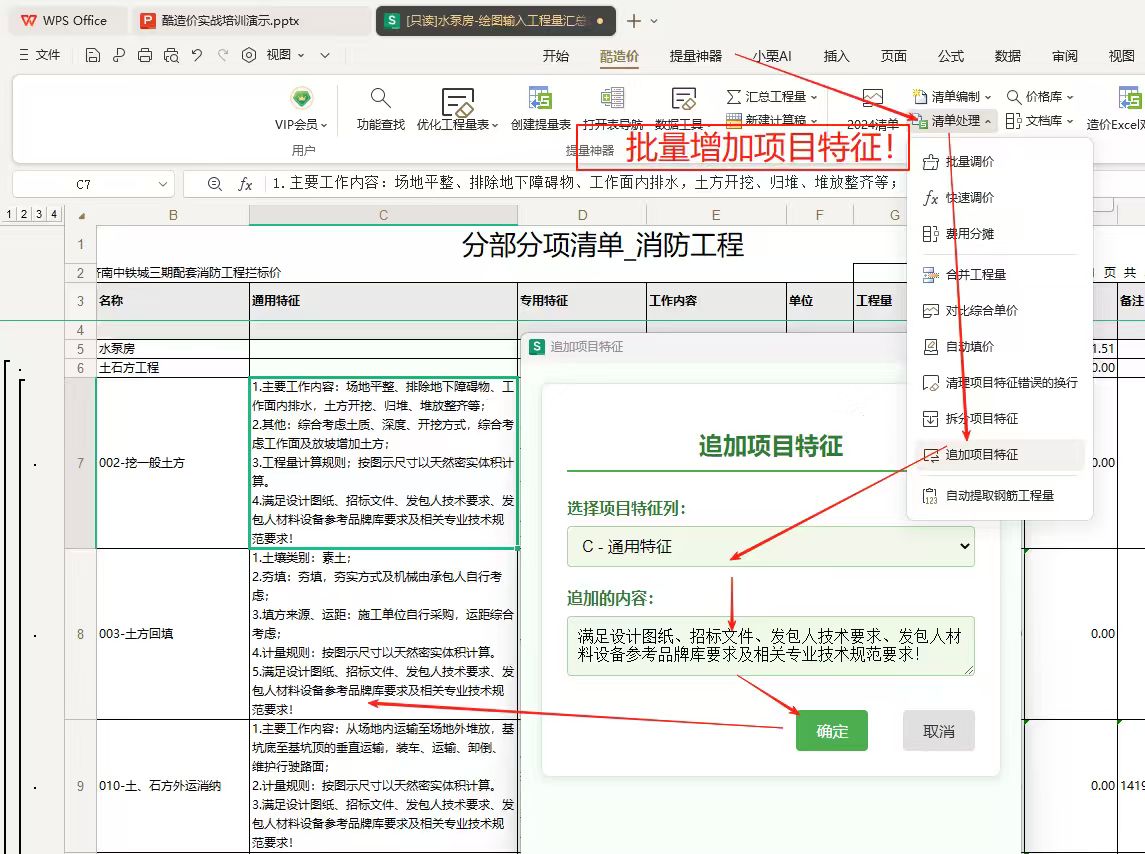The image size is (1145, 854).
Task: Click the Save icon in quick access toolbar
Action: [x=93, y=56]
